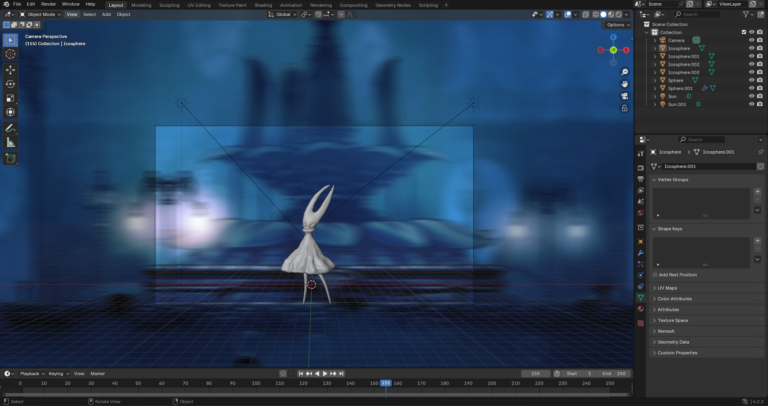Click frame 100 on the timeline ruler

(255, 383)
